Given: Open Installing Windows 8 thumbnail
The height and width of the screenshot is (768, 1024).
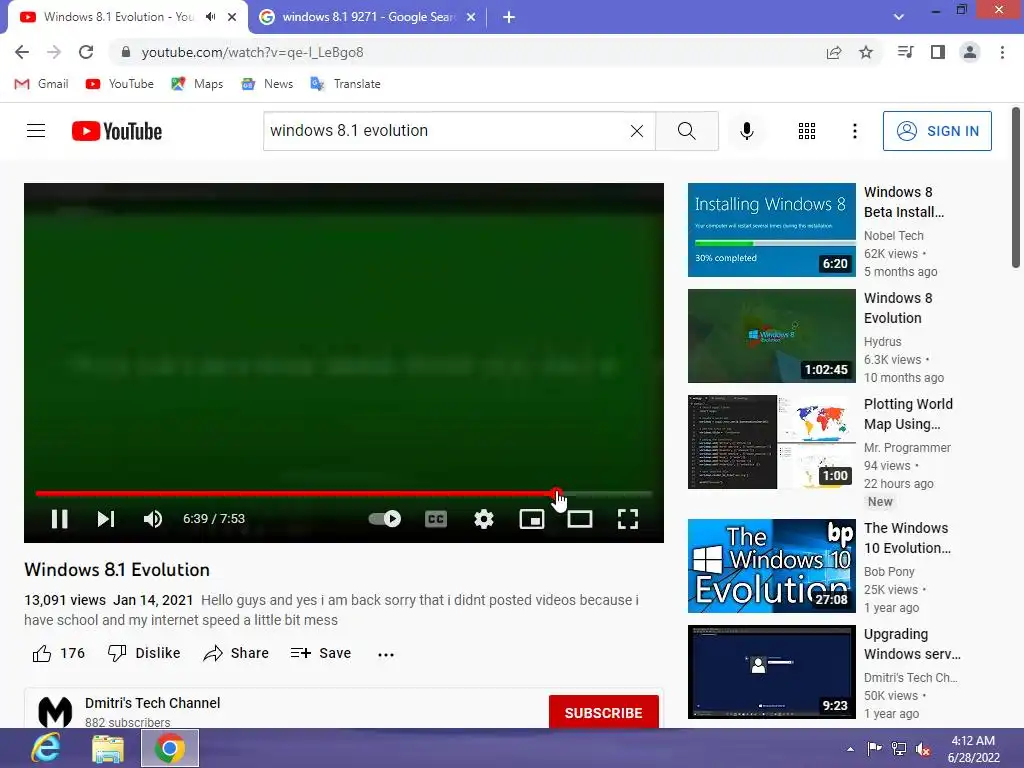Looking at the screenshot, I should pos(771,230).
